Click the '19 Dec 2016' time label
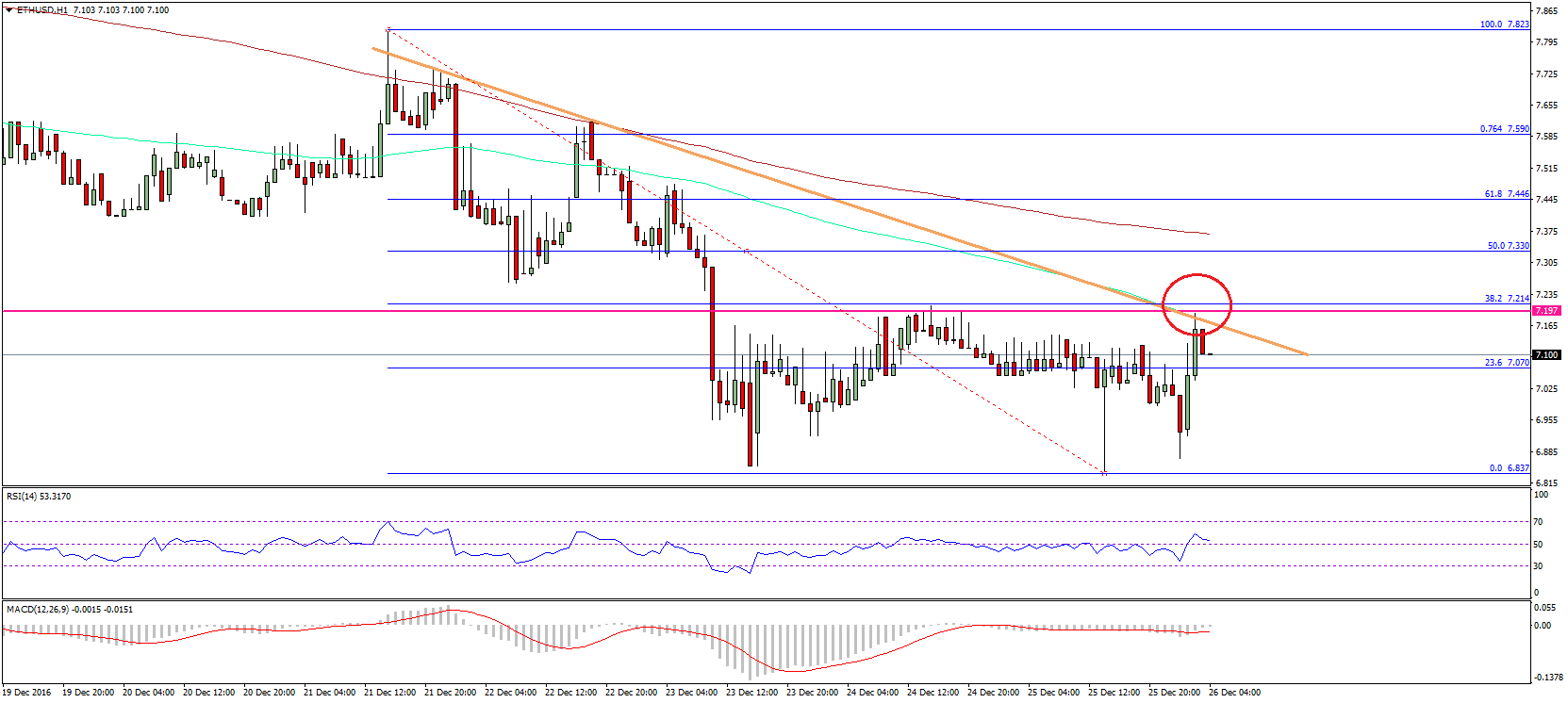This screenshot has width=1568, height=703. point(27,693)
